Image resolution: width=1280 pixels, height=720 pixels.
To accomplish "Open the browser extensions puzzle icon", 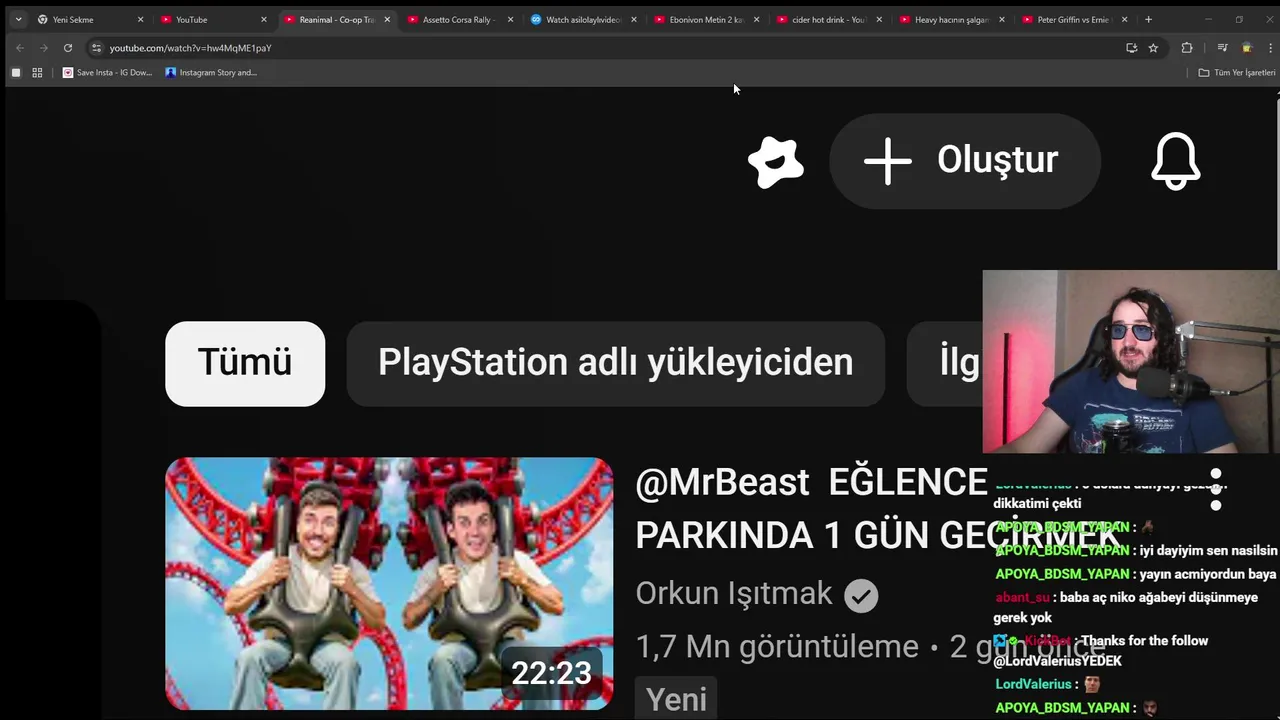I will pos(1187,48).
